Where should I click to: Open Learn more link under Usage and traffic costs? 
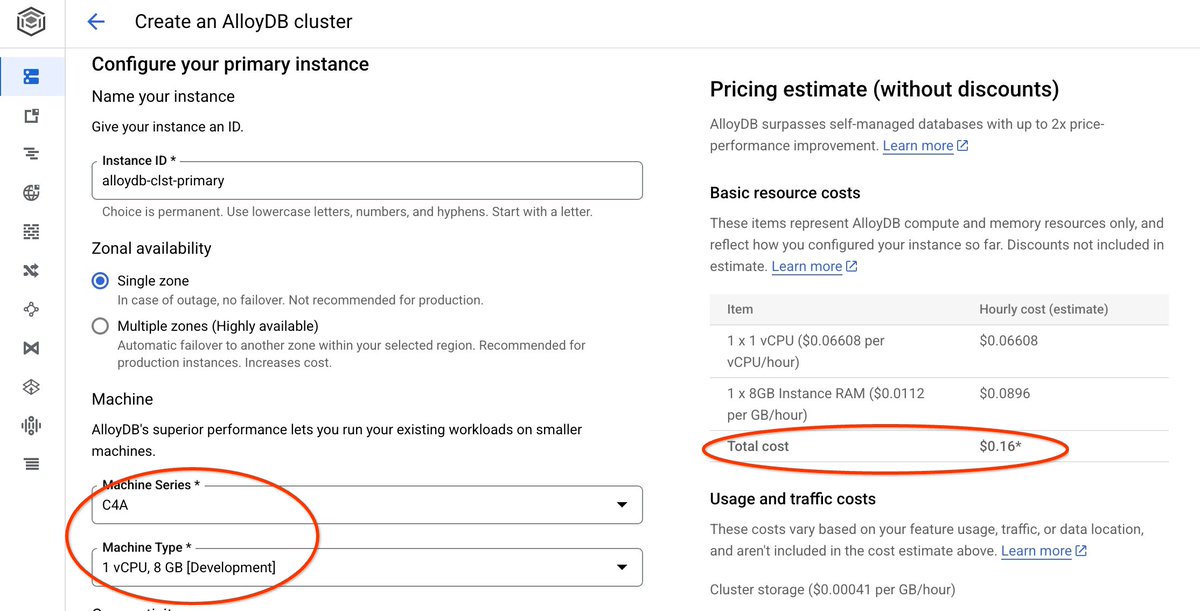click(x=1044, y=551)
